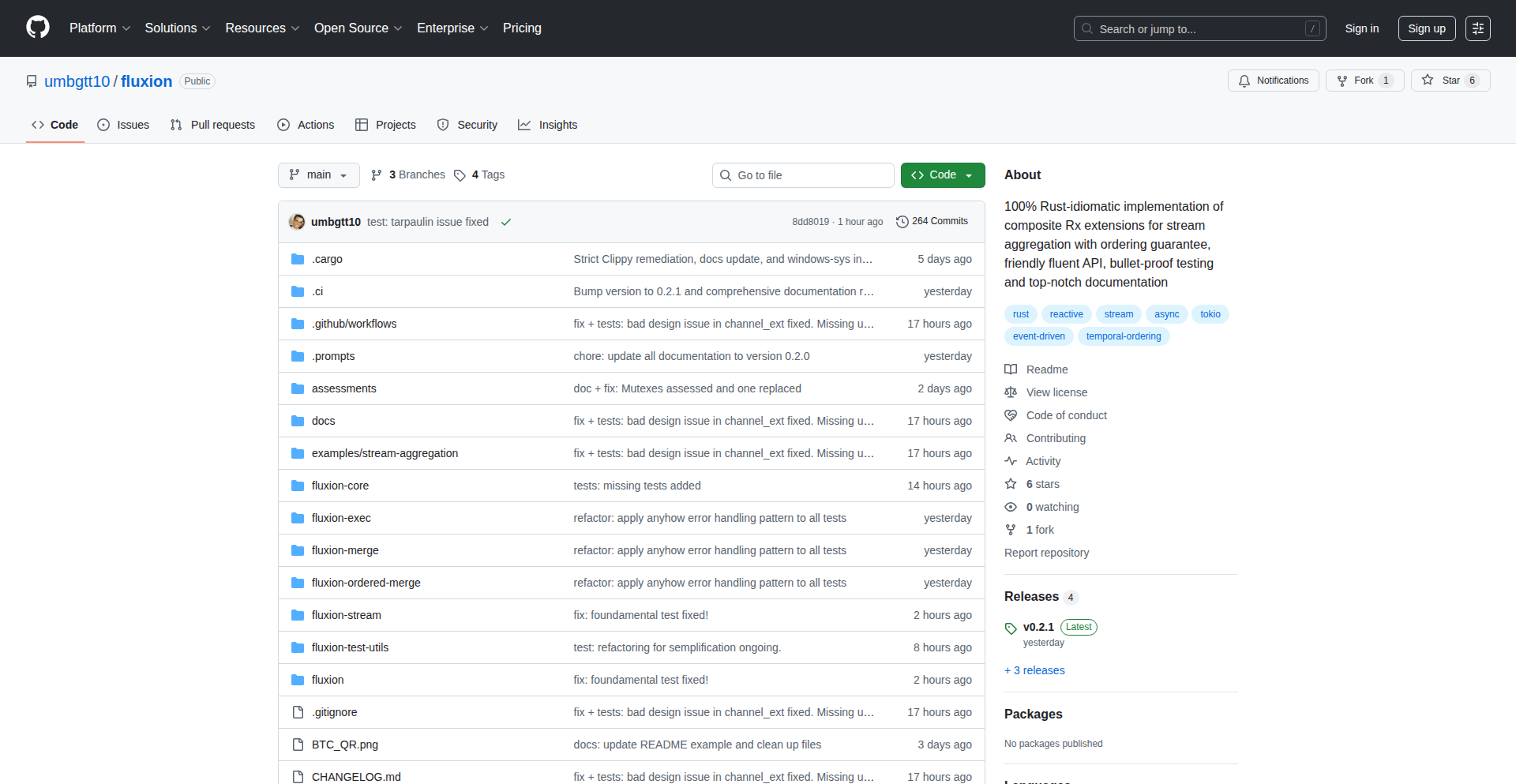Click the .cargo folder icon
1516x784 pixels.
[298, 259]
